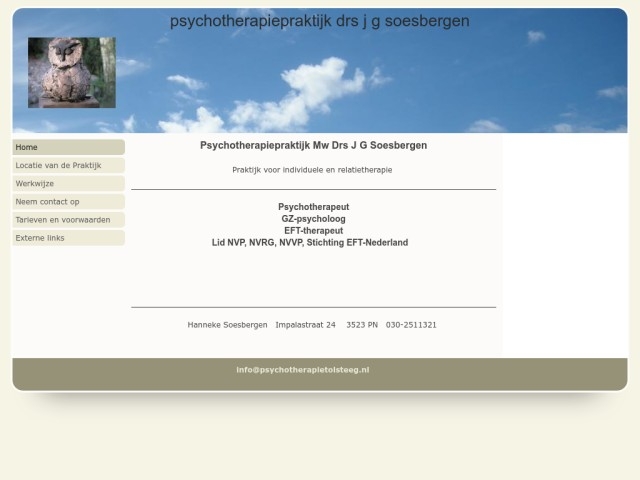The image size is (640, 480).
Task: Click the Praktijk voor individuele en relatietherapie text
Action: (312, 170)
